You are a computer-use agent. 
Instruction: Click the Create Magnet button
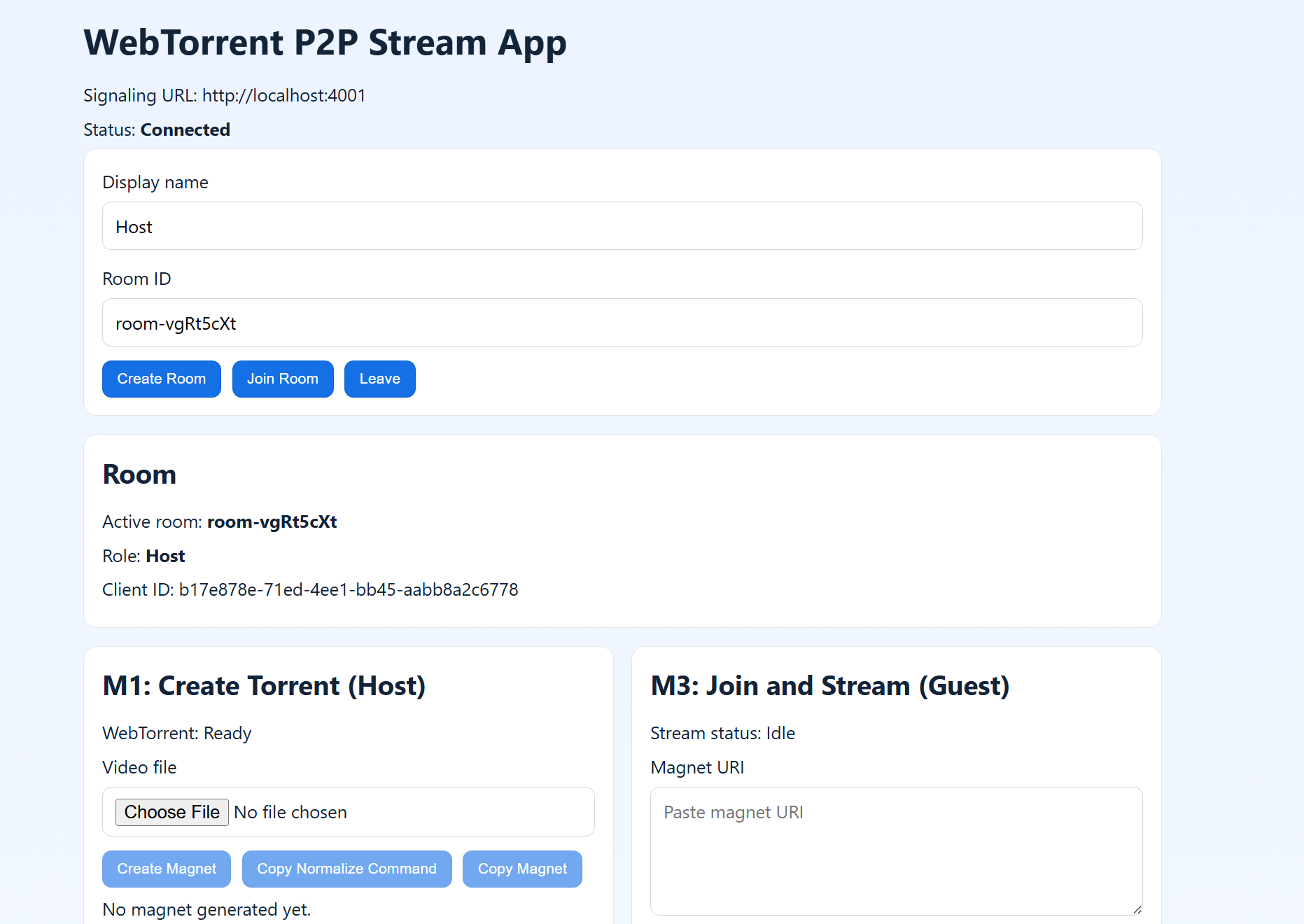coord(167,869)
